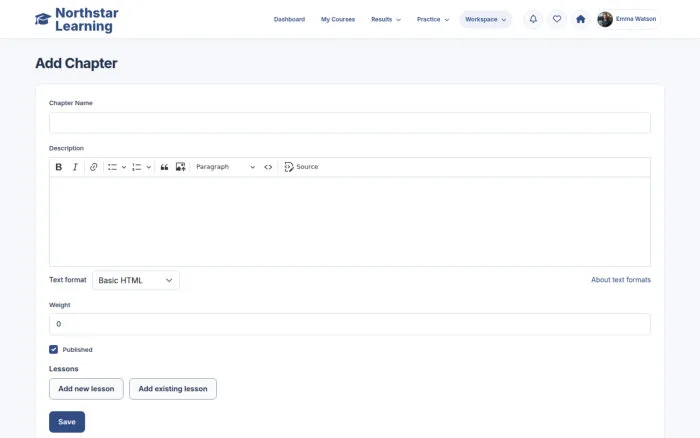Save the chapter
This screenshot has width=700, height=438.
pyautogui.click(x=67, y=422)
